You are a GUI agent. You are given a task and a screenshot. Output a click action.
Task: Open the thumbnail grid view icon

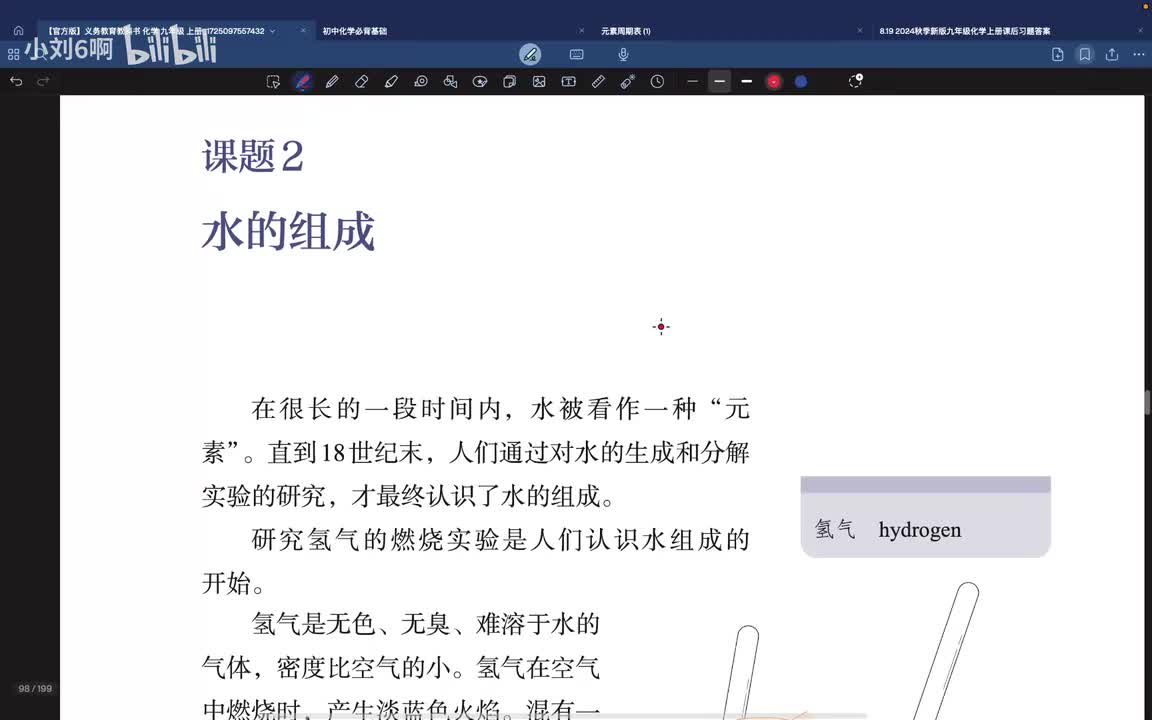(13, 54)
